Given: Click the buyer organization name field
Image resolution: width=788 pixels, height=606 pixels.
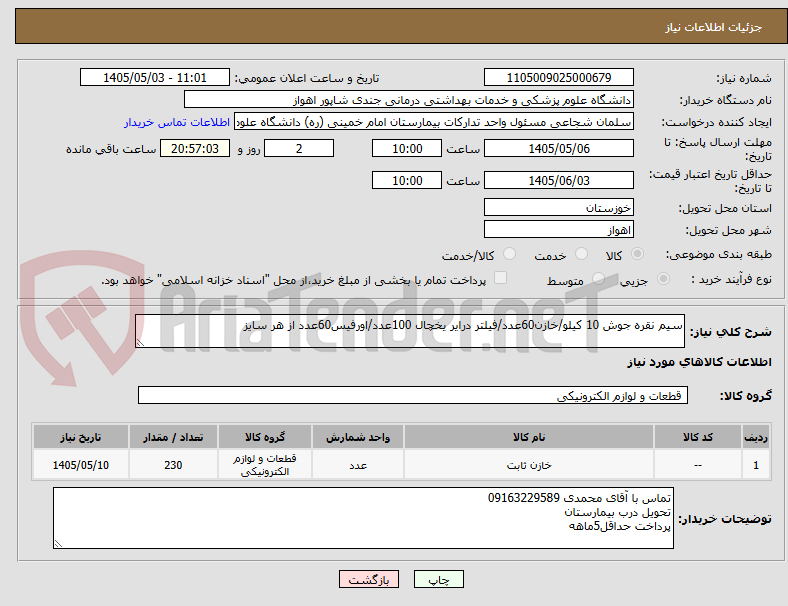Looking at the screenshot, I should pyautogui.click(x=409, y=99).
